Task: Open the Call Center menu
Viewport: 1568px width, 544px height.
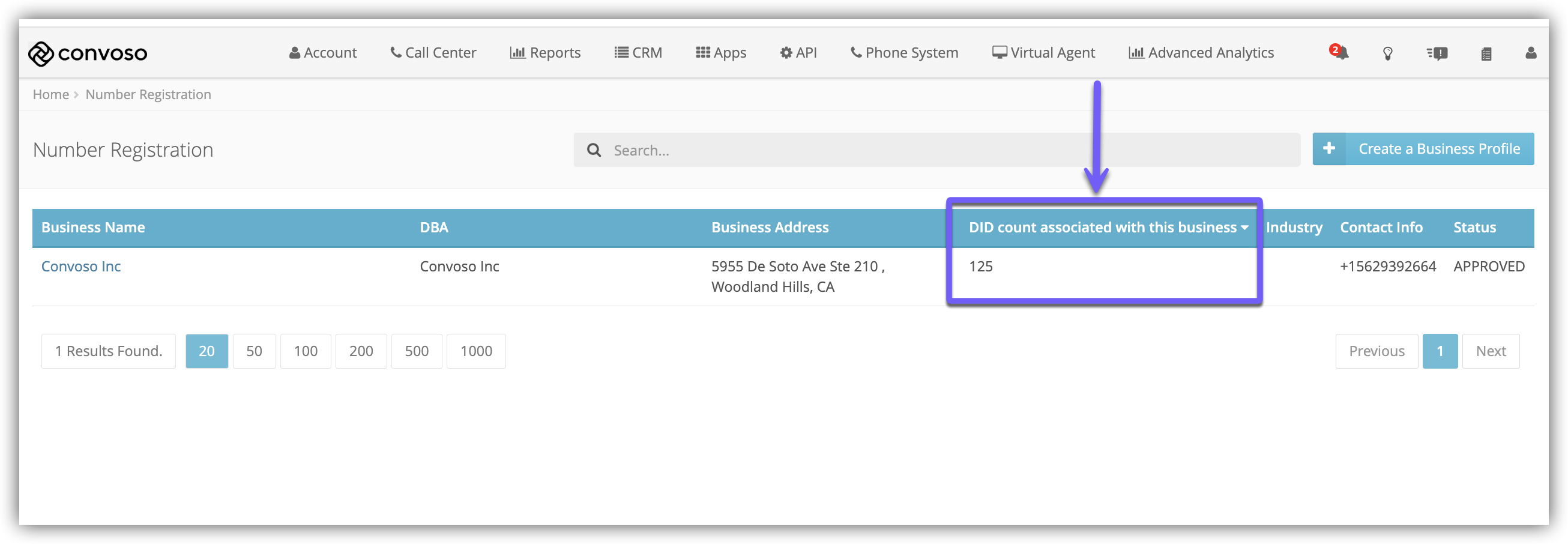Action: [433, 53]
